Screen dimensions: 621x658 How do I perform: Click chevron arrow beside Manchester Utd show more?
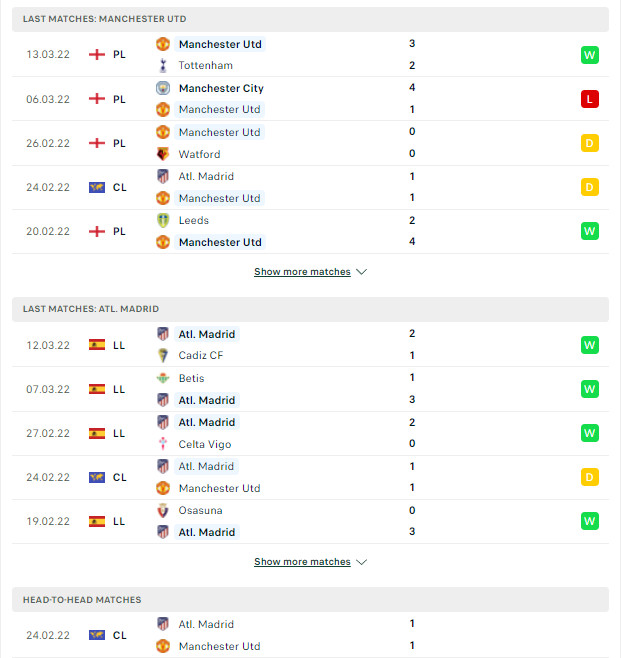tap(361, 272)
